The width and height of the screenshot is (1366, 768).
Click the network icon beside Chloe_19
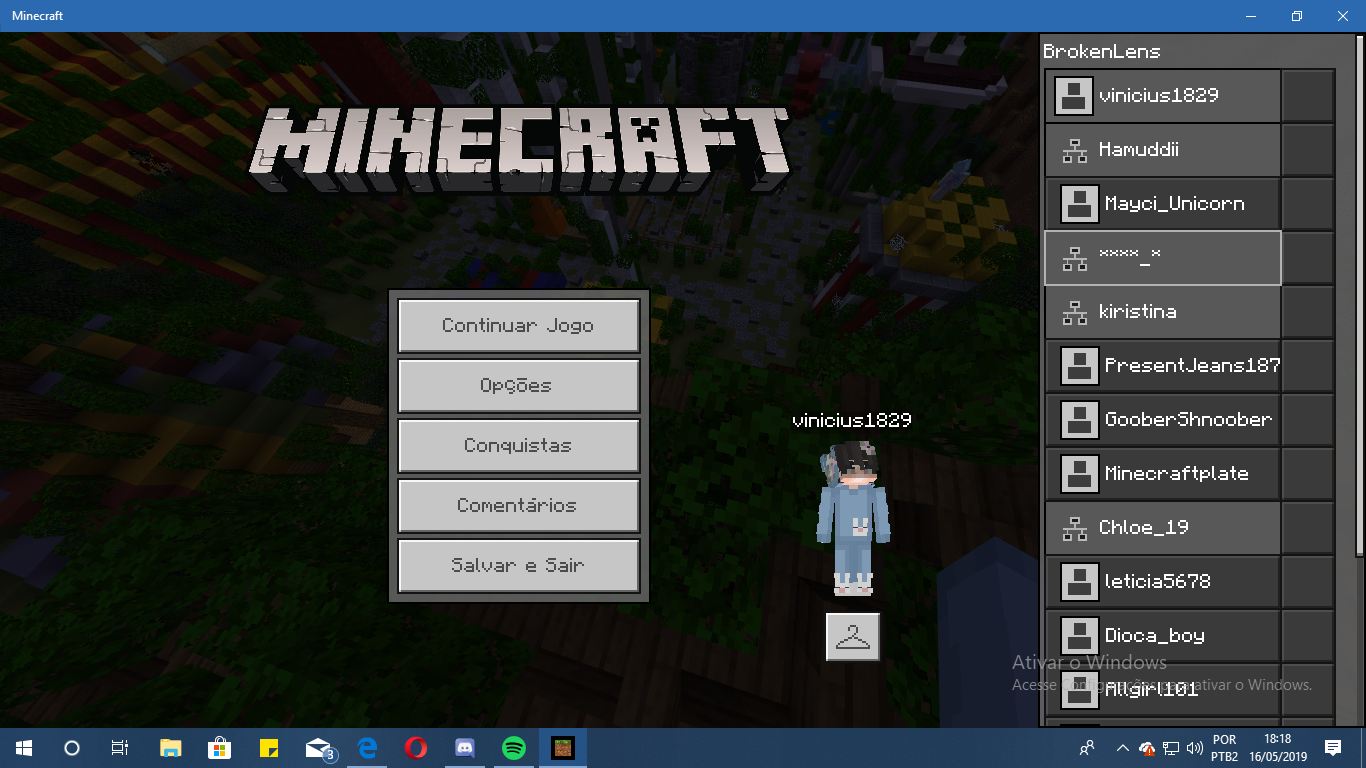click(1075, 528)
